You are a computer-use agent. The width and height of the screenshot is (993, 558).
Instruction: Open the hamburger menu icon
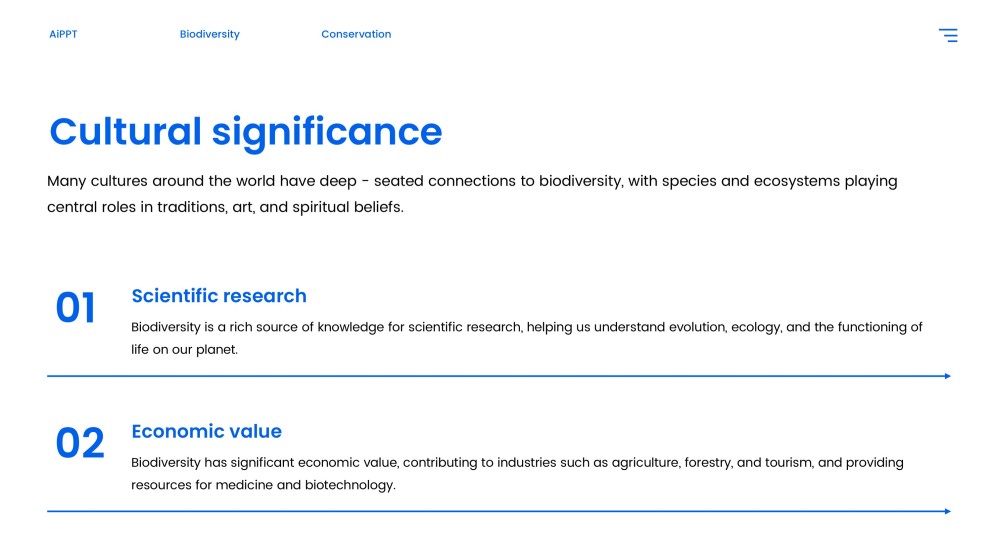point(947,35)
